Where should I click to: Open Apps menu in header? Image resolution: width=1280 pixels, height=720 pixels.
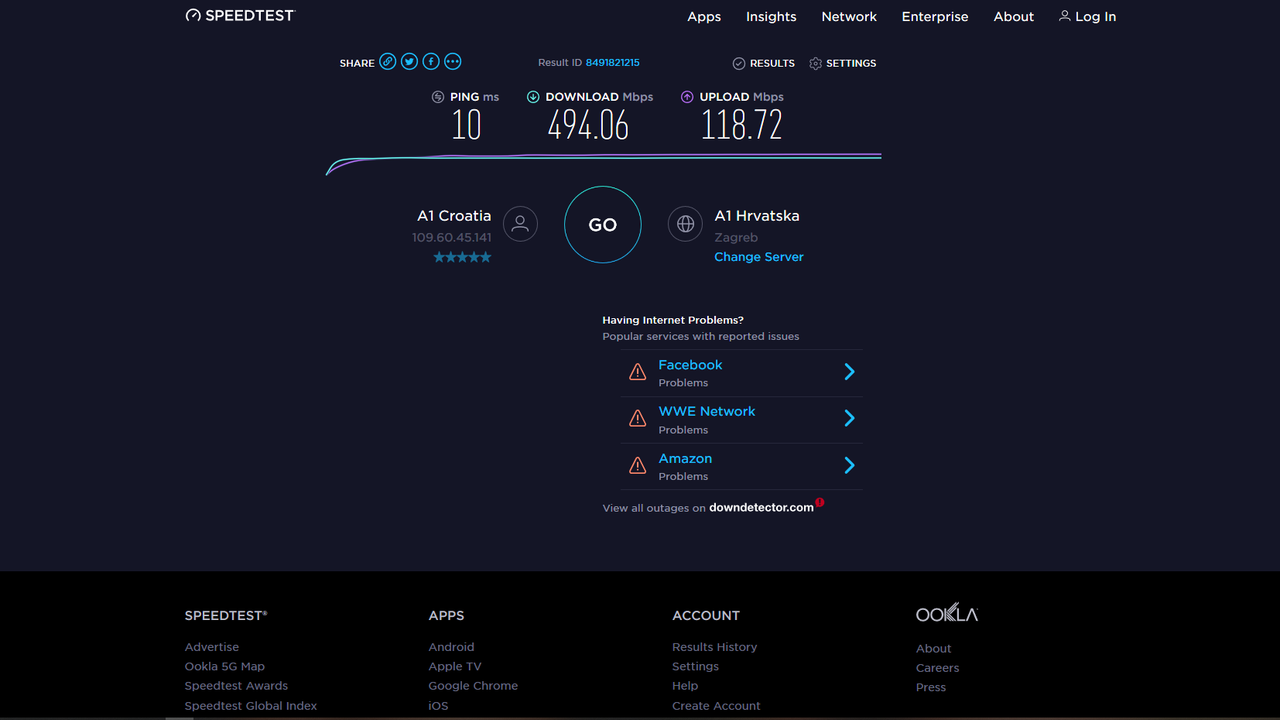704,17
